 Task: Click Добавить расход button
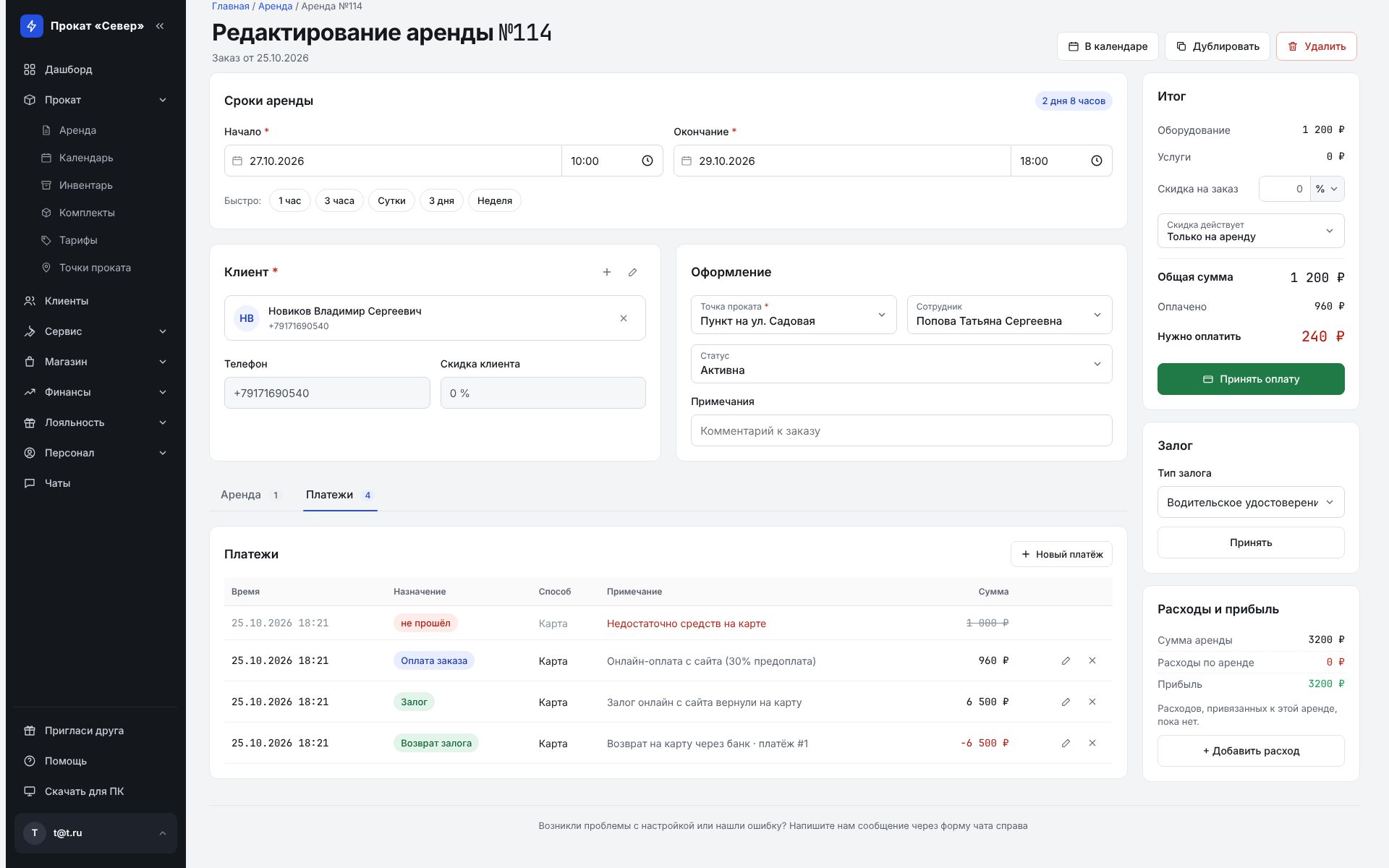point(1251,751)
